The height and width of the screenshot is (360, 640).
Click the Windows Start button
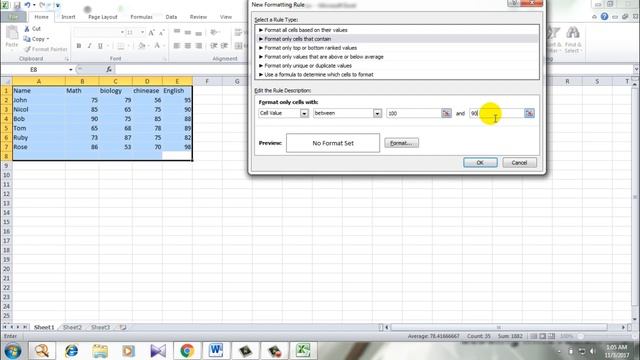pos(13,351)
